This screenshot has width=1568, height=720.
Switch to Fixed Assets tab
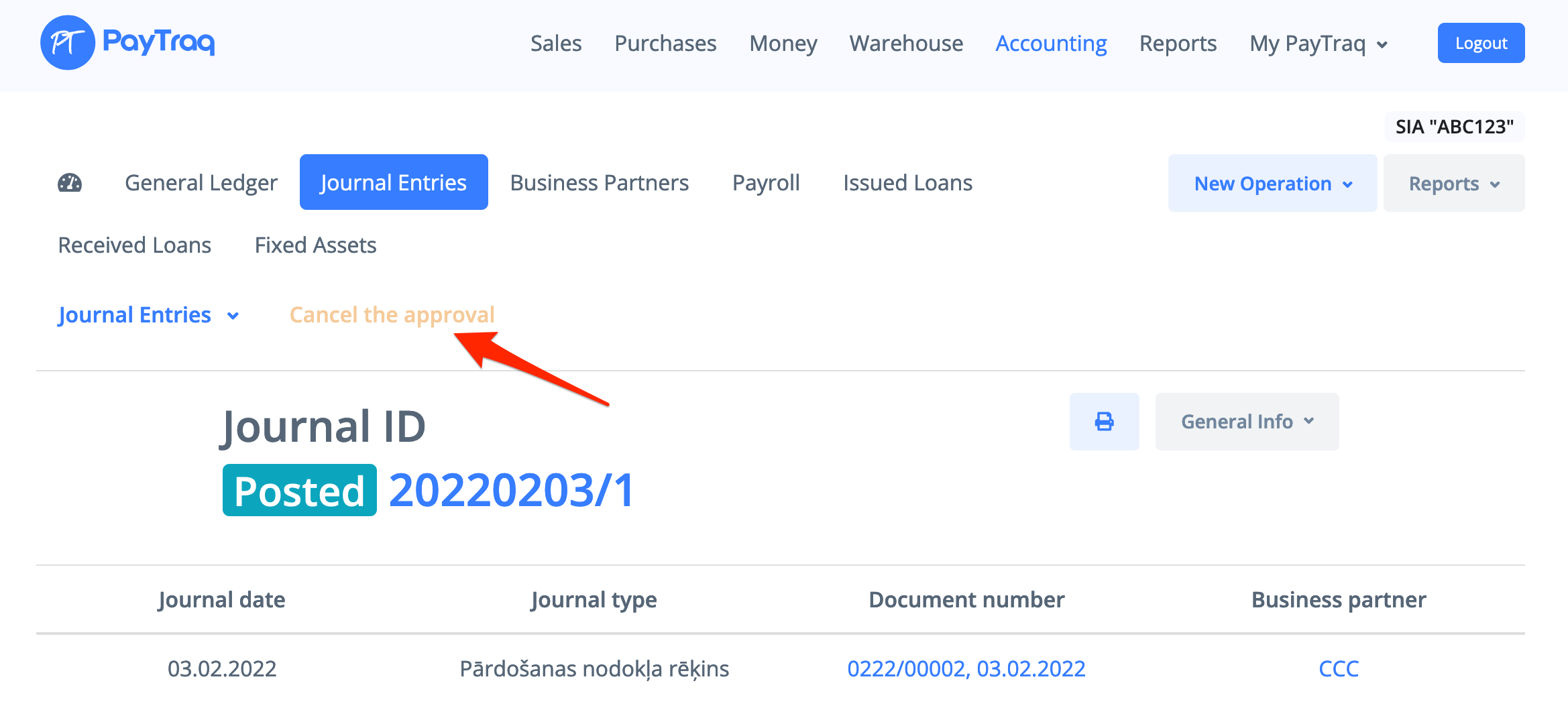point(315,245)
